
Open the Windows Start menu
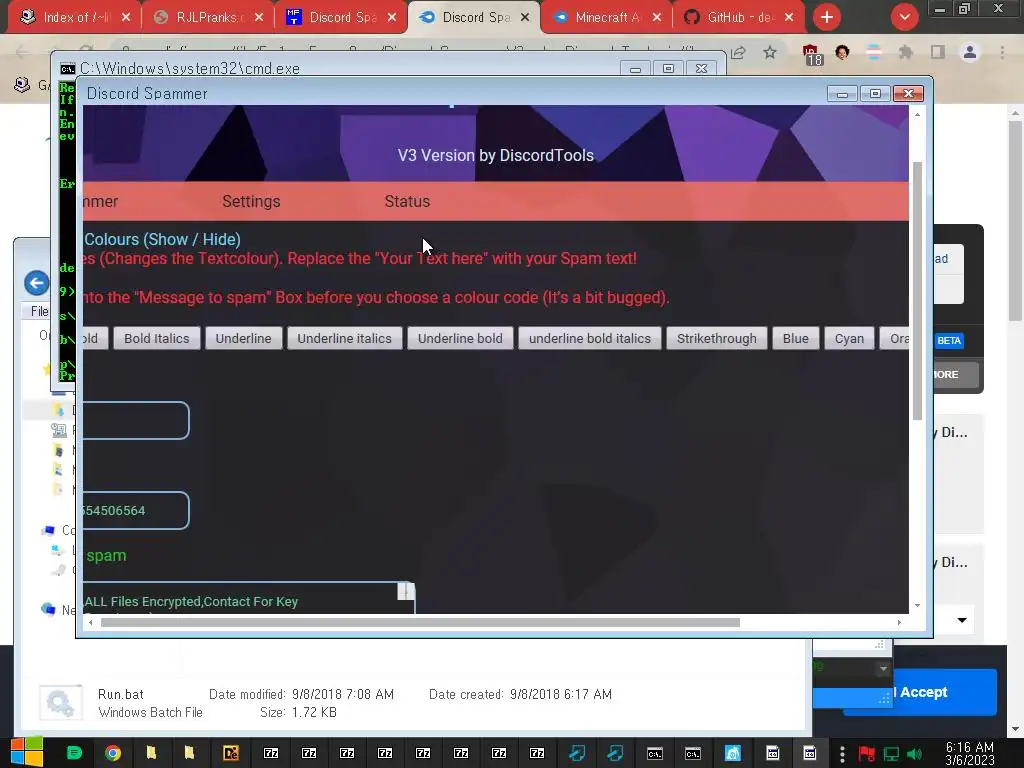pyautogui.click(x=26, y=752)
